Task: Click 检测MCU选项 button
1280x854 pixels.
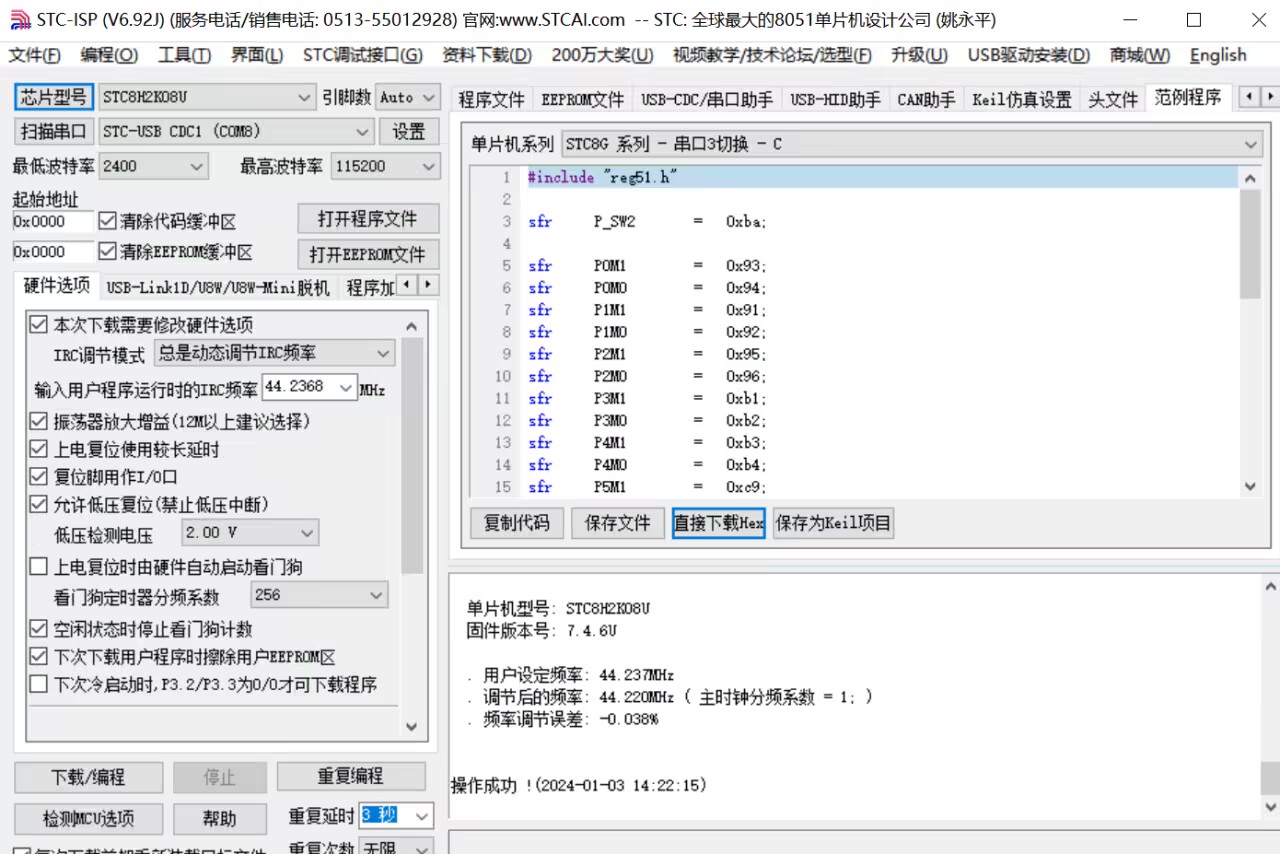Action: point(89,818)
